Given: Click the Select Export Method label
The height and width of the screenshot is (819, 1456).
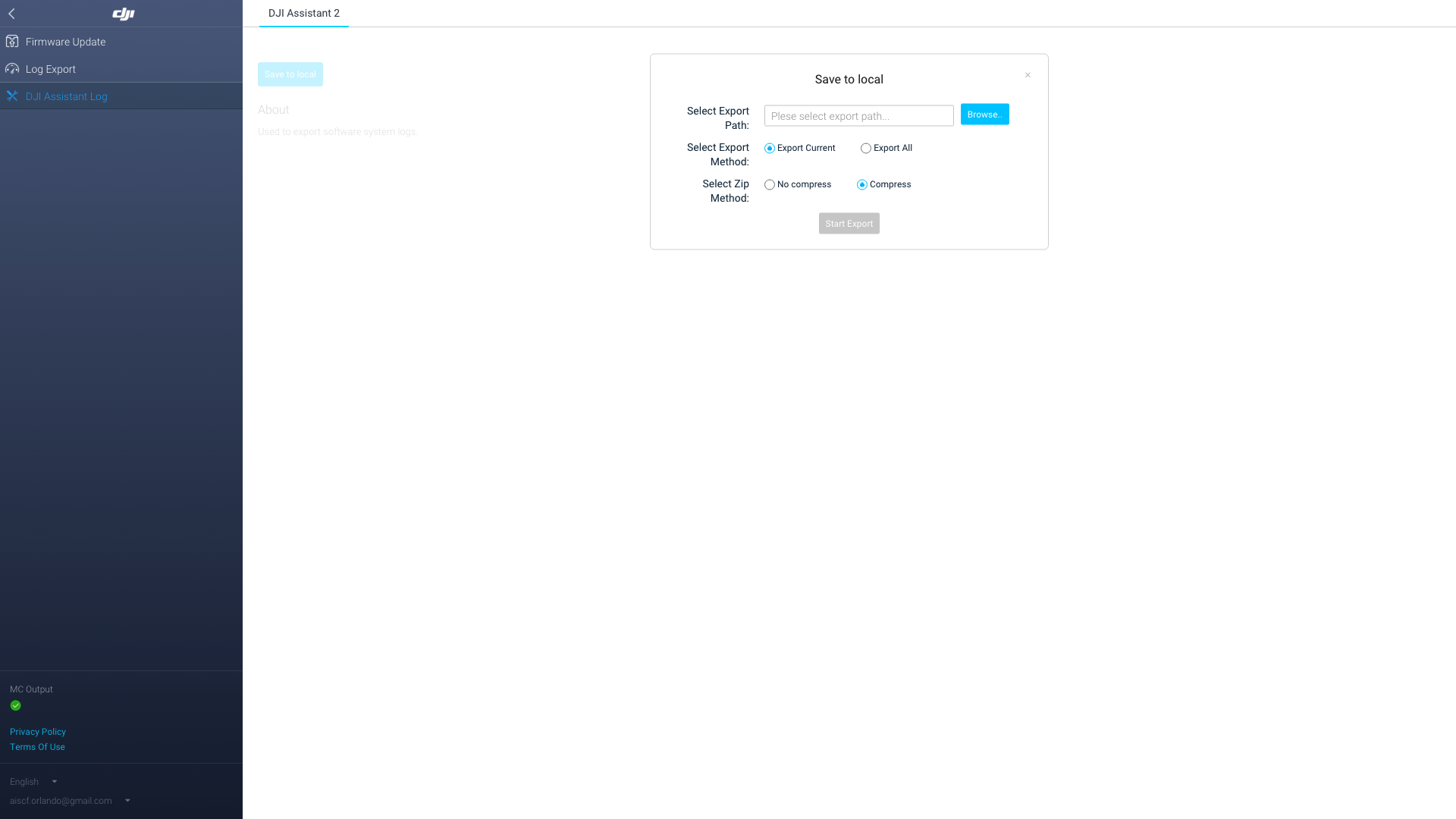Looking at the screenshot, I should pos(717,155).
